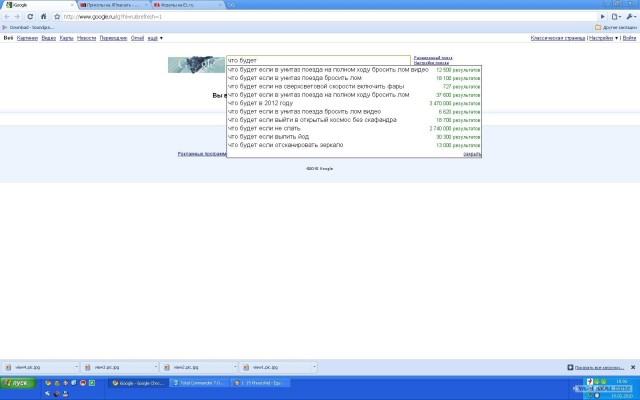
Task: Expand the ещё more-services dropdown
Action: point(155,38)
